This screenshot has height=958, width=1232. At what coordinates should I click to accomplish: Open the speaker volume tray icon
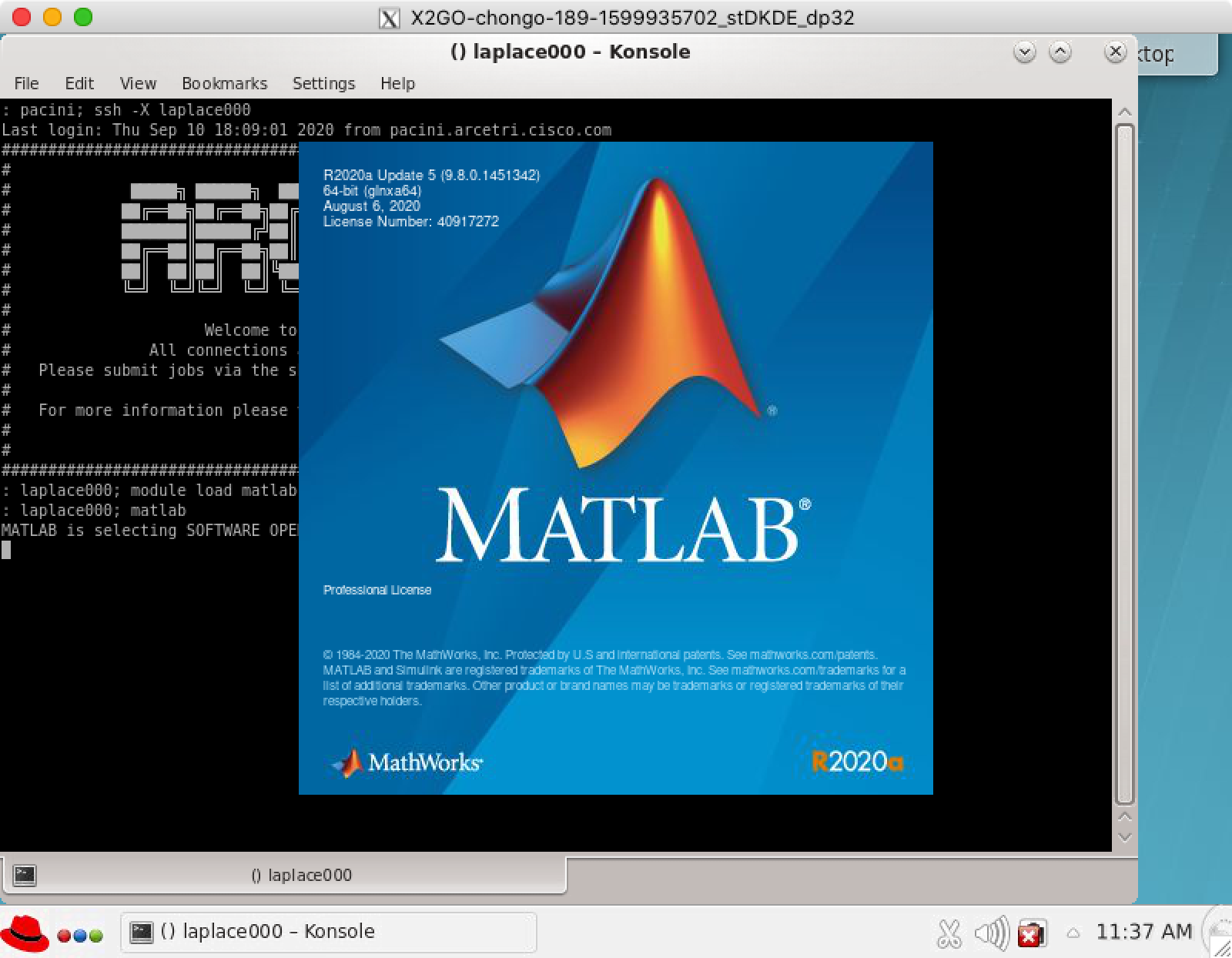pyautogui.click(x=992, y=933)
